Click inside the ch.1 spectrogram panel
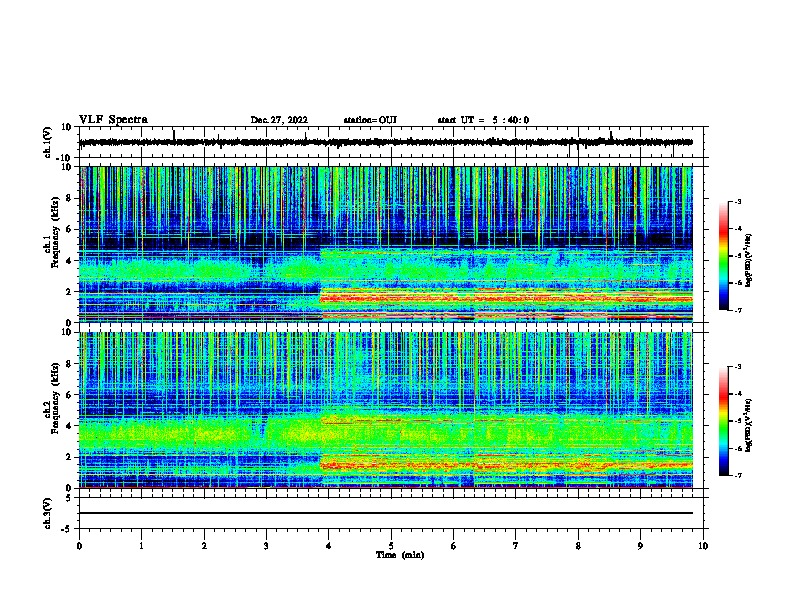This screenshot has width=792, height=612. pos(386,244)
